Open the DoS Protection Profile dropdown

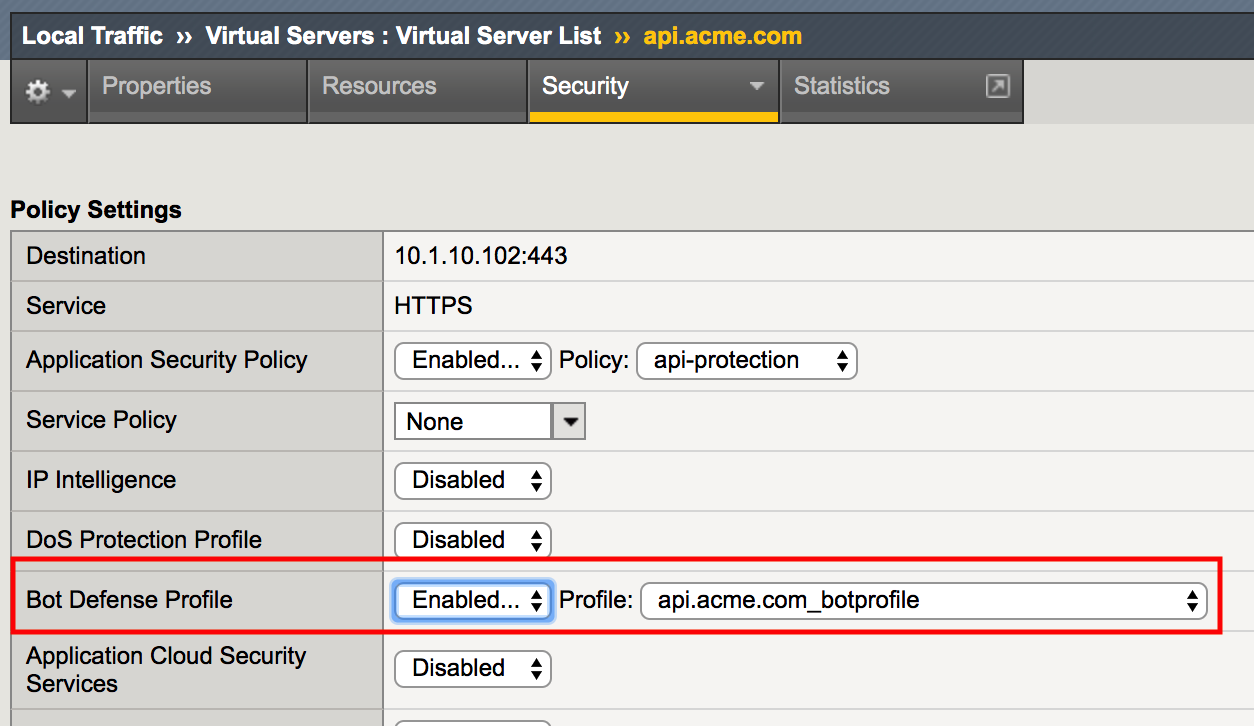pos(473,541)
